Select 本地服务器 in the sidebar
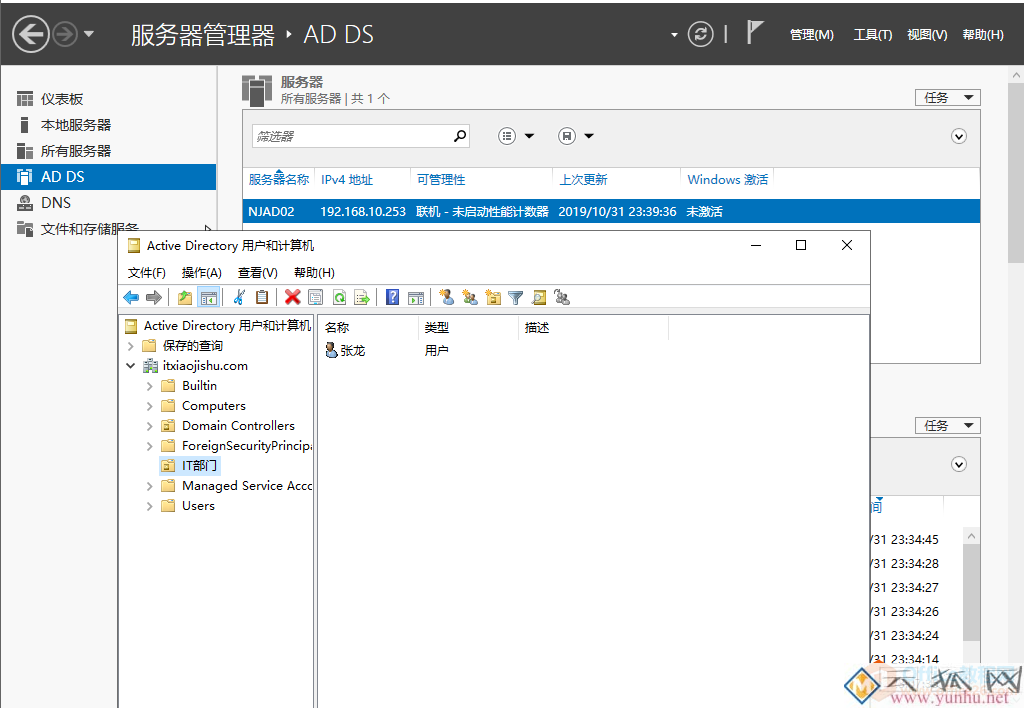This screenshot has height=708, width=1024. click(x=75, y=125)
